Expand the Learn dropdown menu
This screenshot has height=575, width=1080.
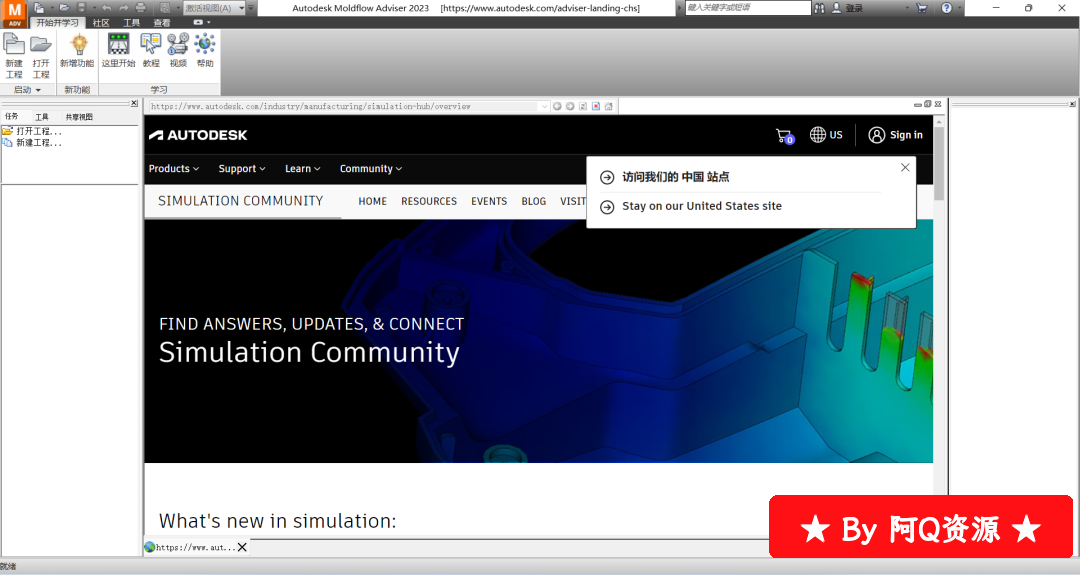[302, 169]
